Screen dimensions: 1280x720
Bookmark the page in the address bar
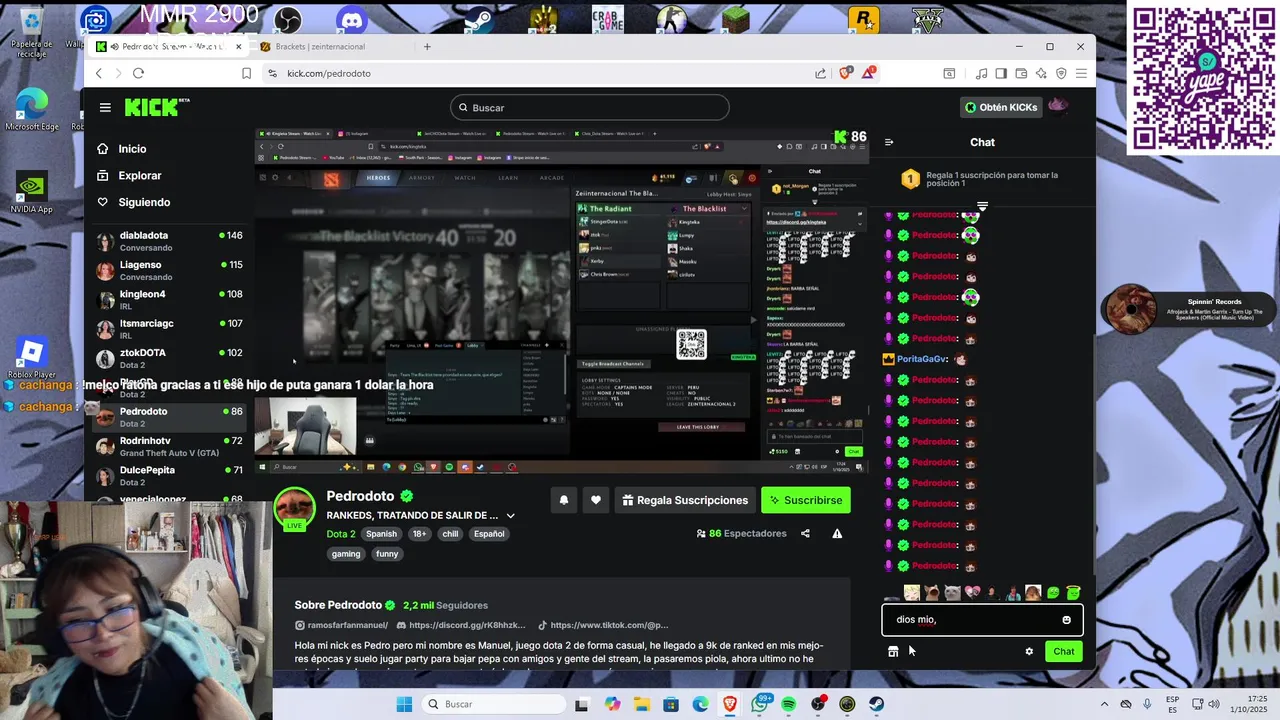tap(246, 73)
